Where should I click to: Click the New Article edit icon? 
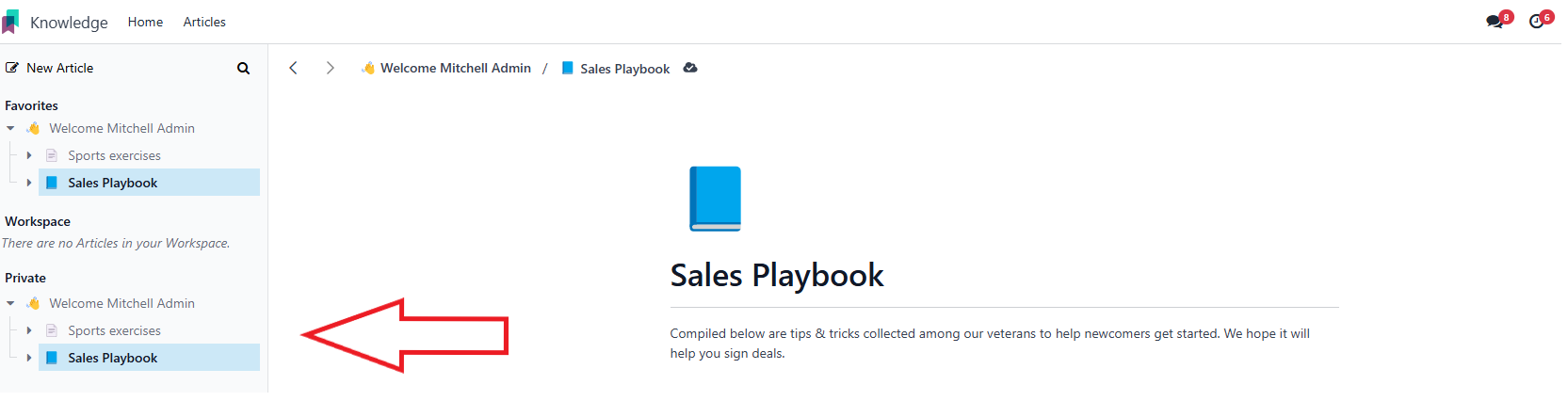click(x=12, y=68)
